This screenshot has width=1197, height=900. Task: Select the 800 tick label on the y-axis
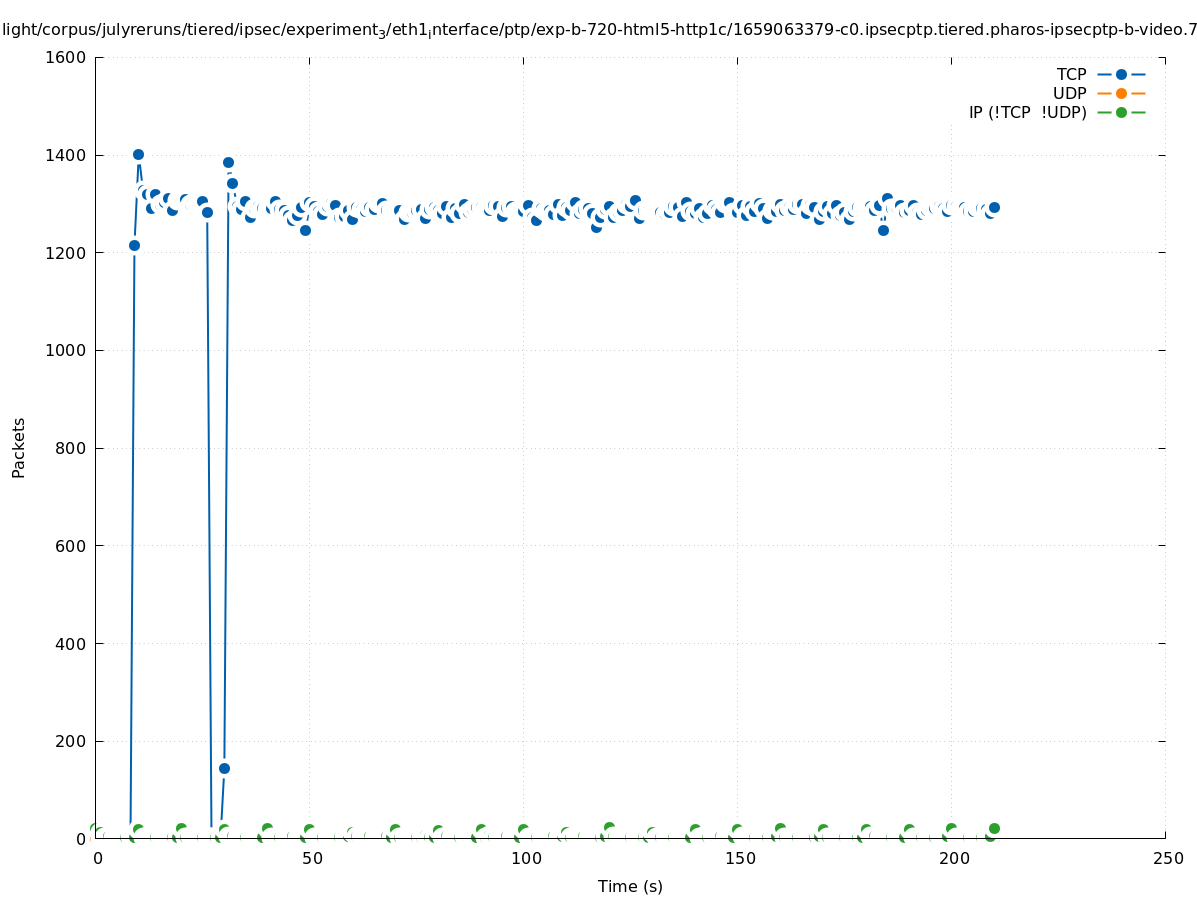click(x=72, y=448)
